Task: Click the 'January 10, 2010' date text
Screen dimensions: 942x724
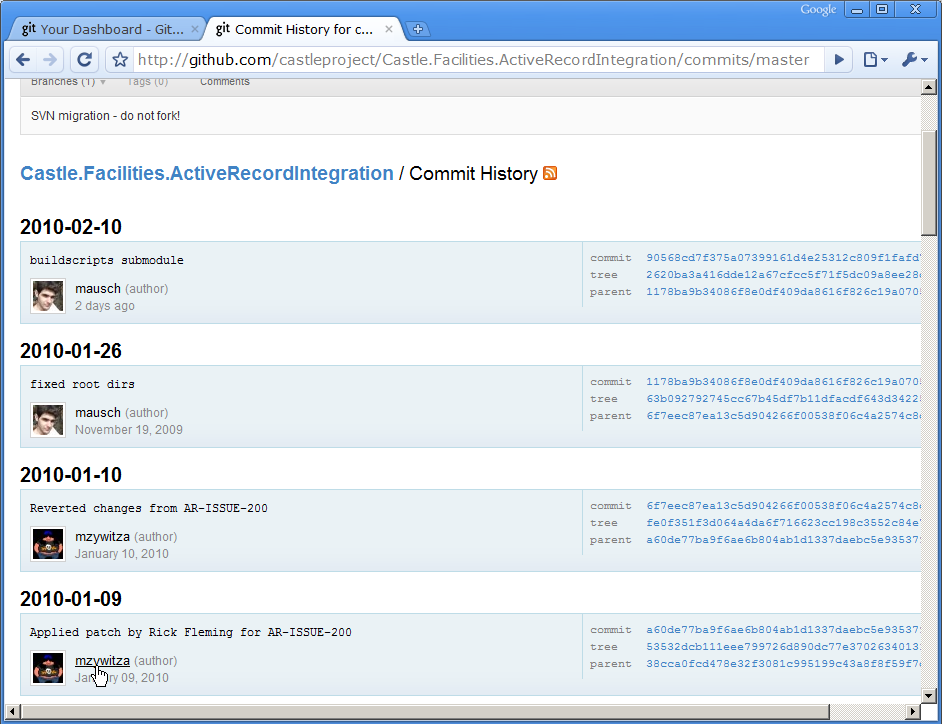Action: [121, 554]
